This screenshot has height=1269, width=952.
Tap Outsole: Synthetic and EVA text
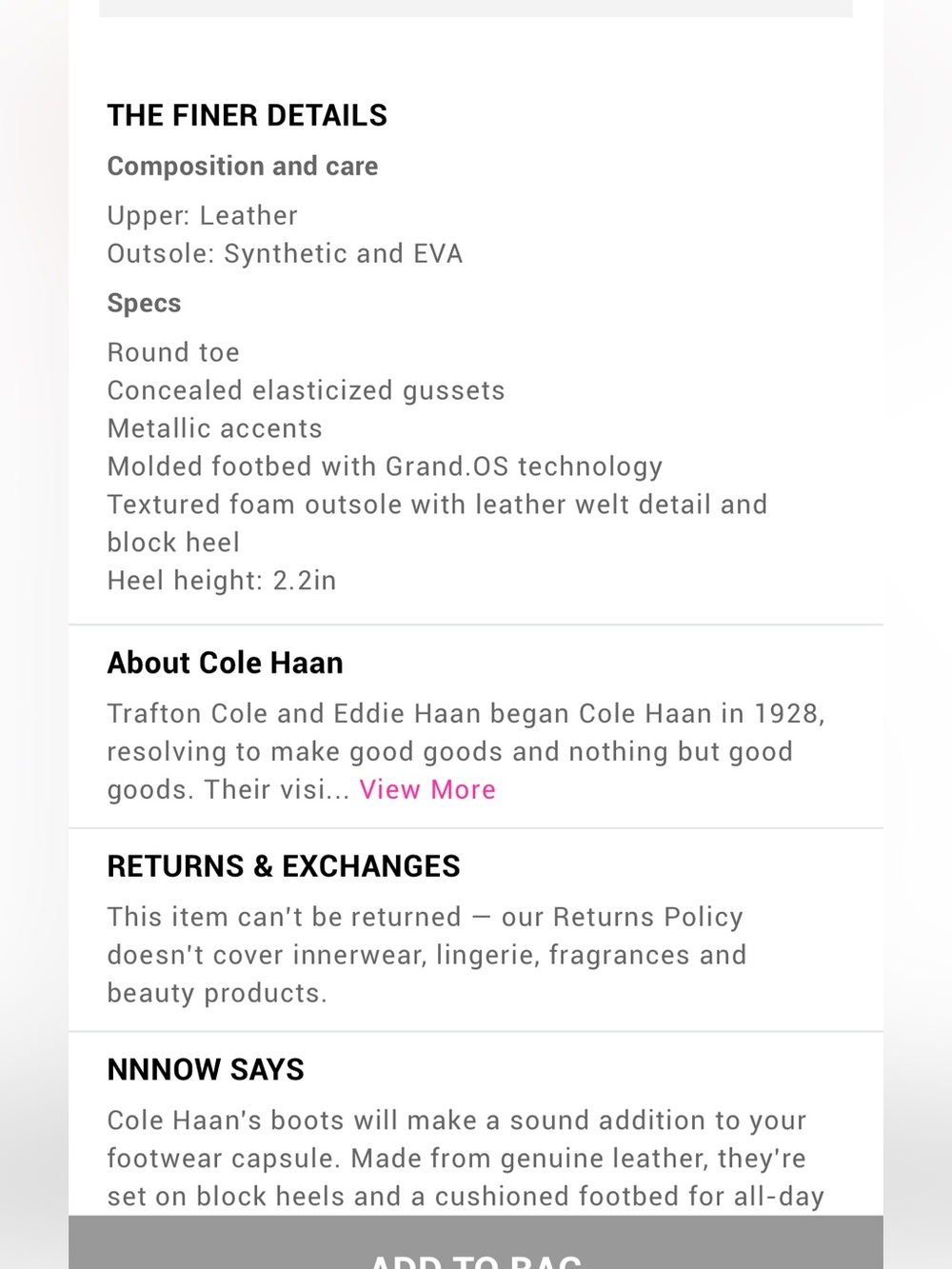pyautogui.click(x=285, y=253)
